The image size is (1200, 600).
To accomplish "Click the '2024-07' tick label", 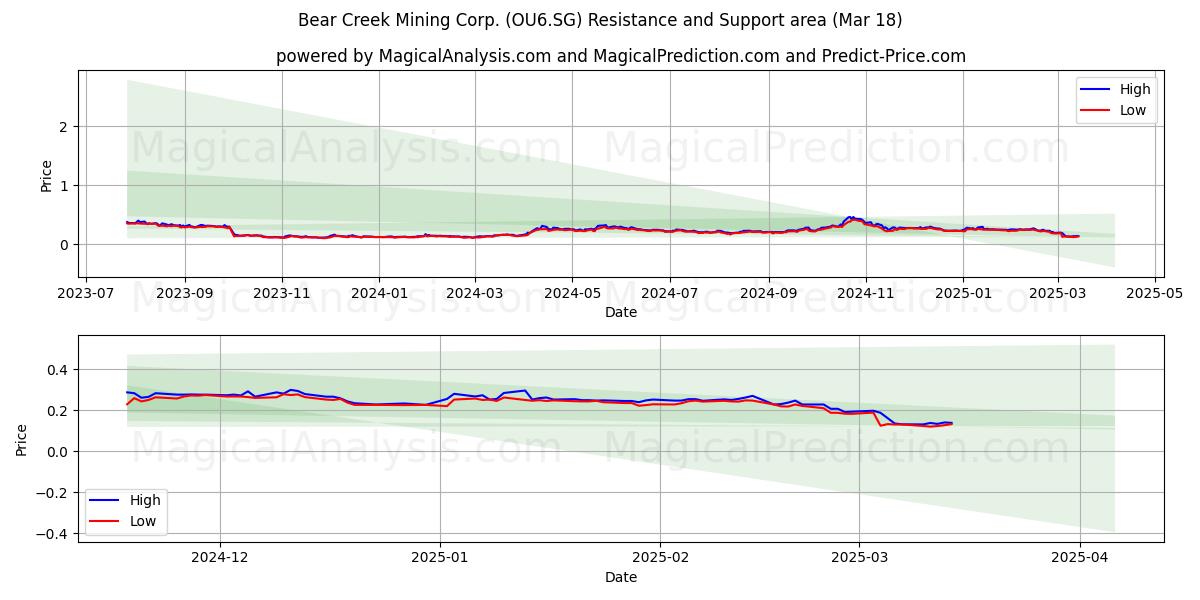I will coord(669,294).
